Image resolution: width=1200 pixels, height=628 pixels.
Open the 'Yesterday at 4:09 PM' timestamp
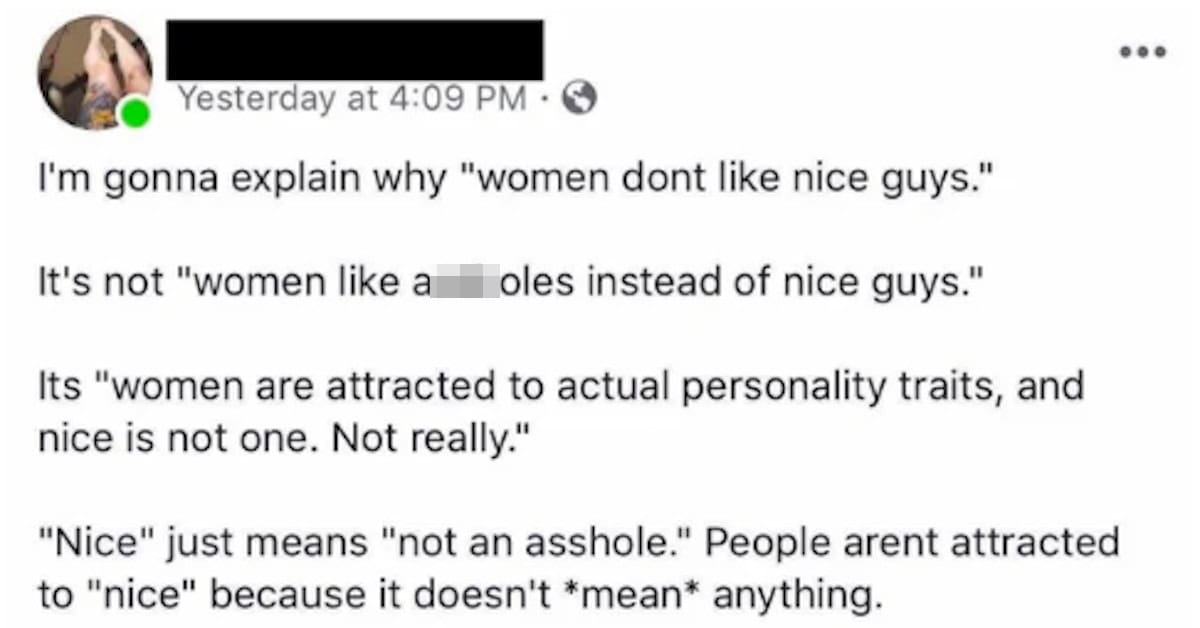(x=351, y=98)
